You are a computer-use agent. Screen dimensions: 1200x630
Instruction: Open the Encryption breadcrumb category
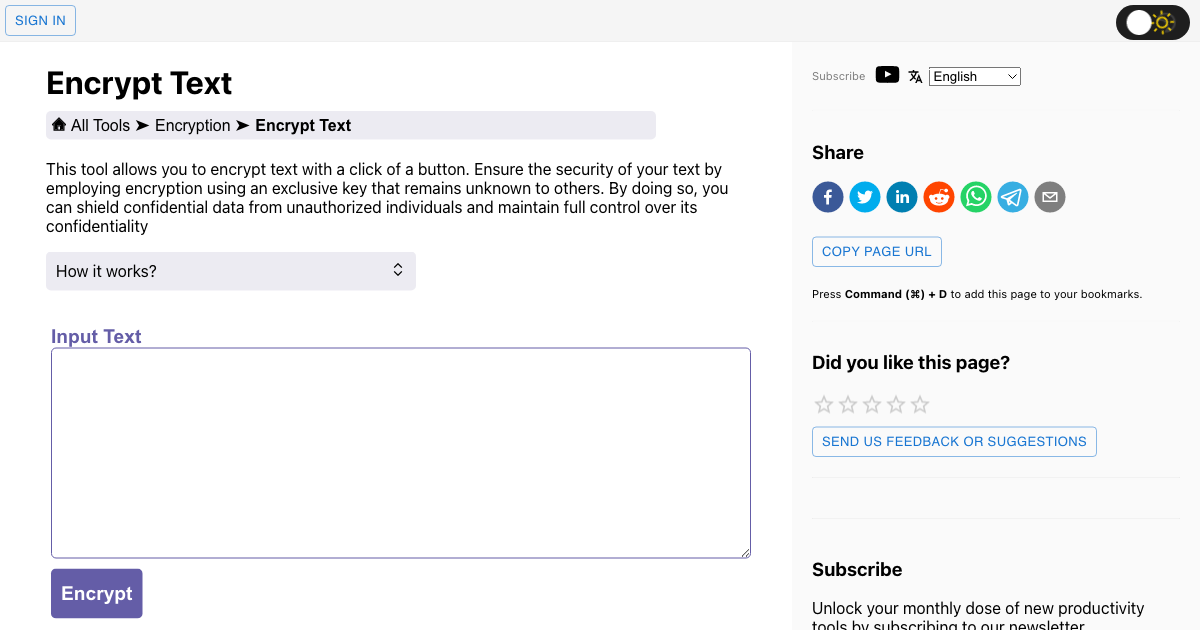coord(193,125)
